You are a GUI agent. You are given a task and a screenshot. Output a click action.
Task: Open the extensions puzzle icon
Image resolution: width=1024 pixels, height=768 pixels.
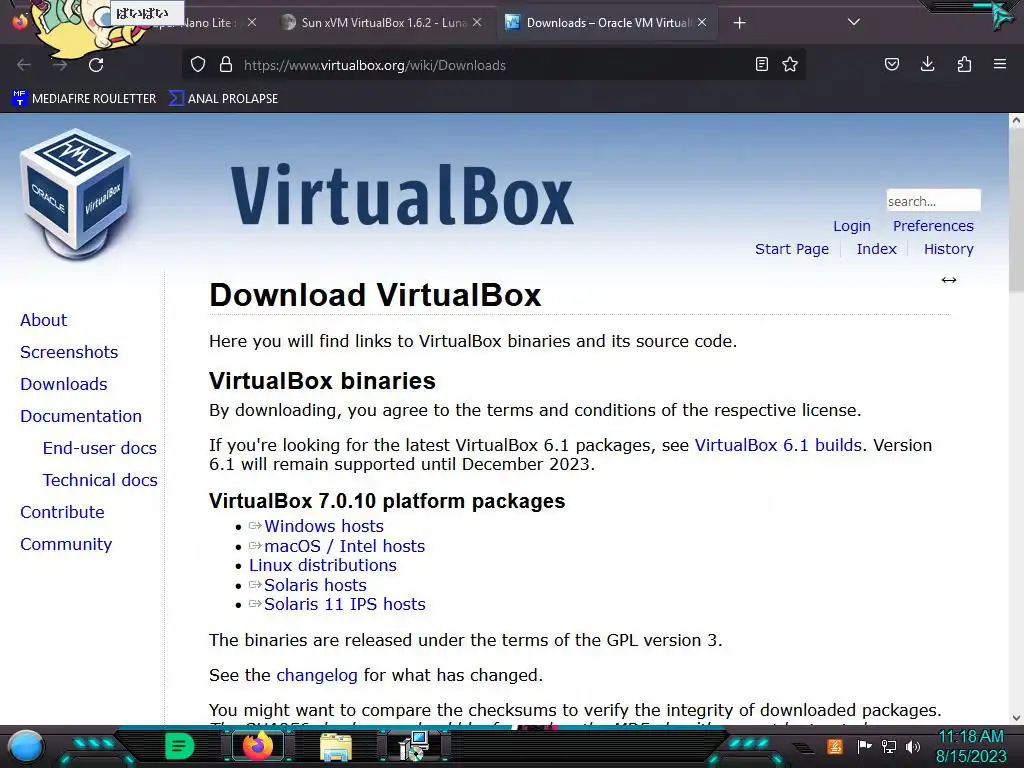coord(964,64)
